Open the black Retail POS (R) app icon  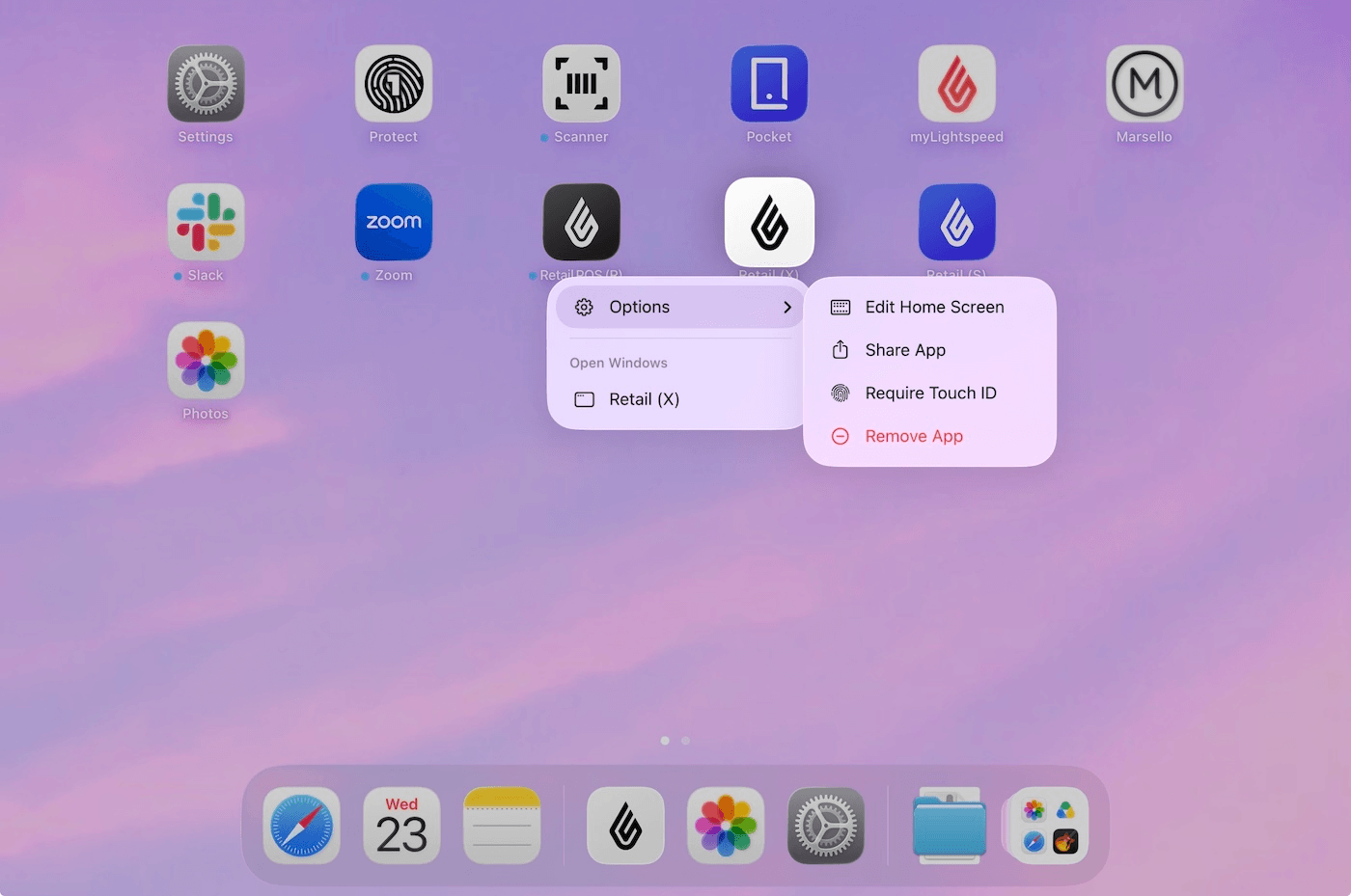[581, 222]
